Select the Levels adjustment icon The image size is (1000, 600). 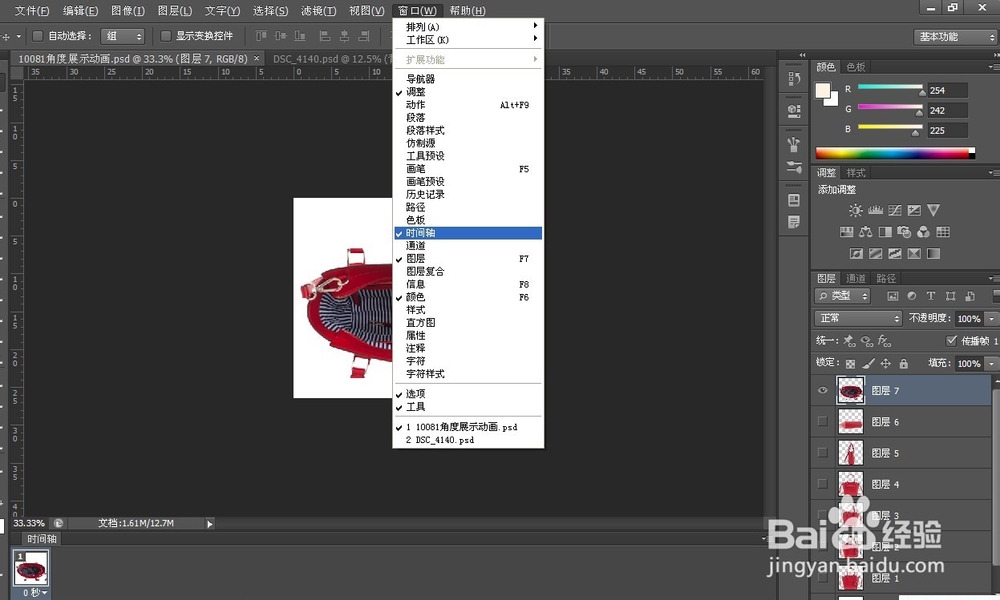pos(875,210)
